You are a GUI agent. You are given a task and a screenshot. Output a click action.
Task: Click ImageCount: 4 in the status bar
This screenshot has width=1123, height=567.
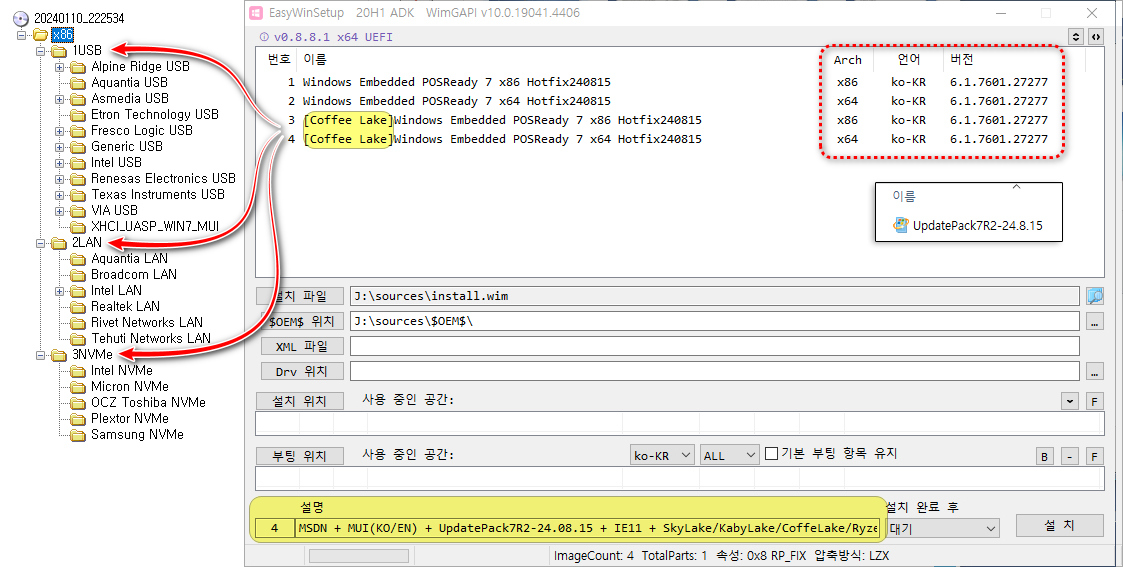(x=594, y=556)
